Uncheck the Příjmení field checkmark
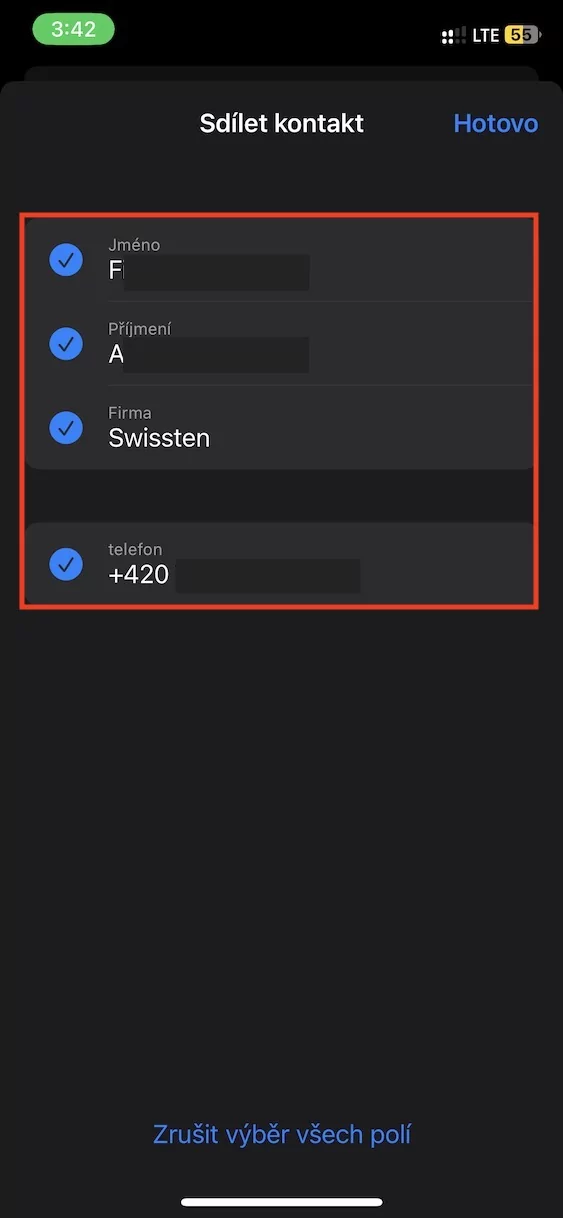 point(66,344)
